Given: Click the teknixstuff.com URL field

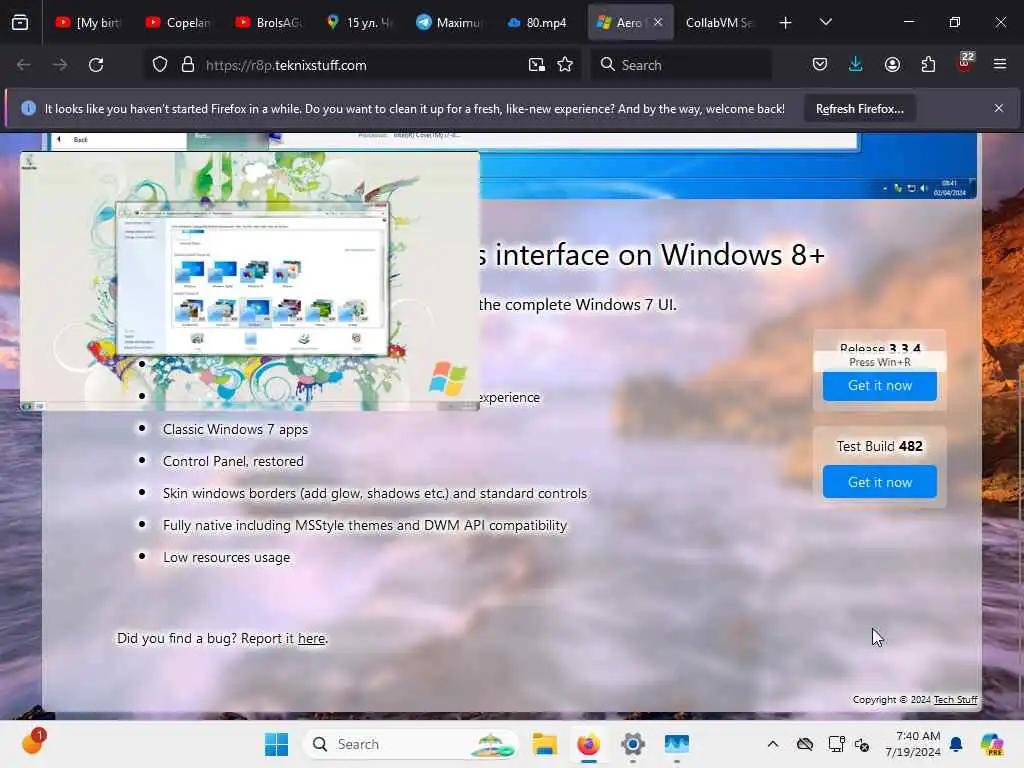Looking at the screenshot, I should (x=362, y=65).
